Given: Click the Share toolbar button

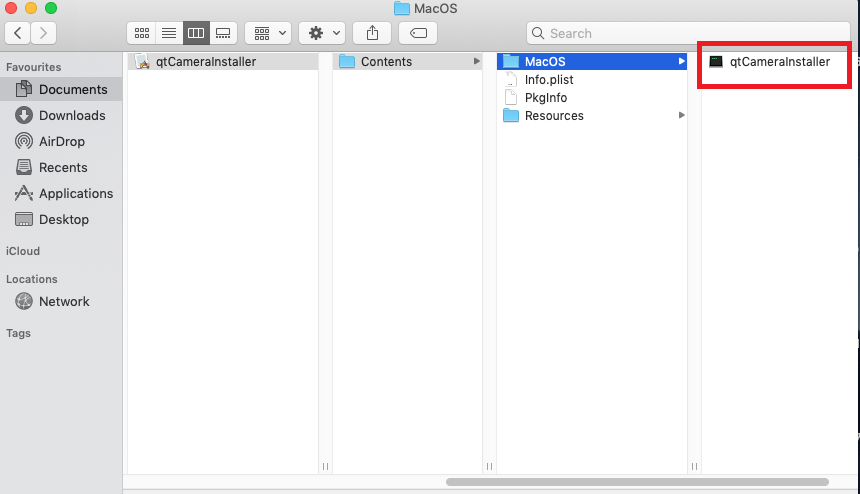Looking at the screenshot, I should (372, 33).
